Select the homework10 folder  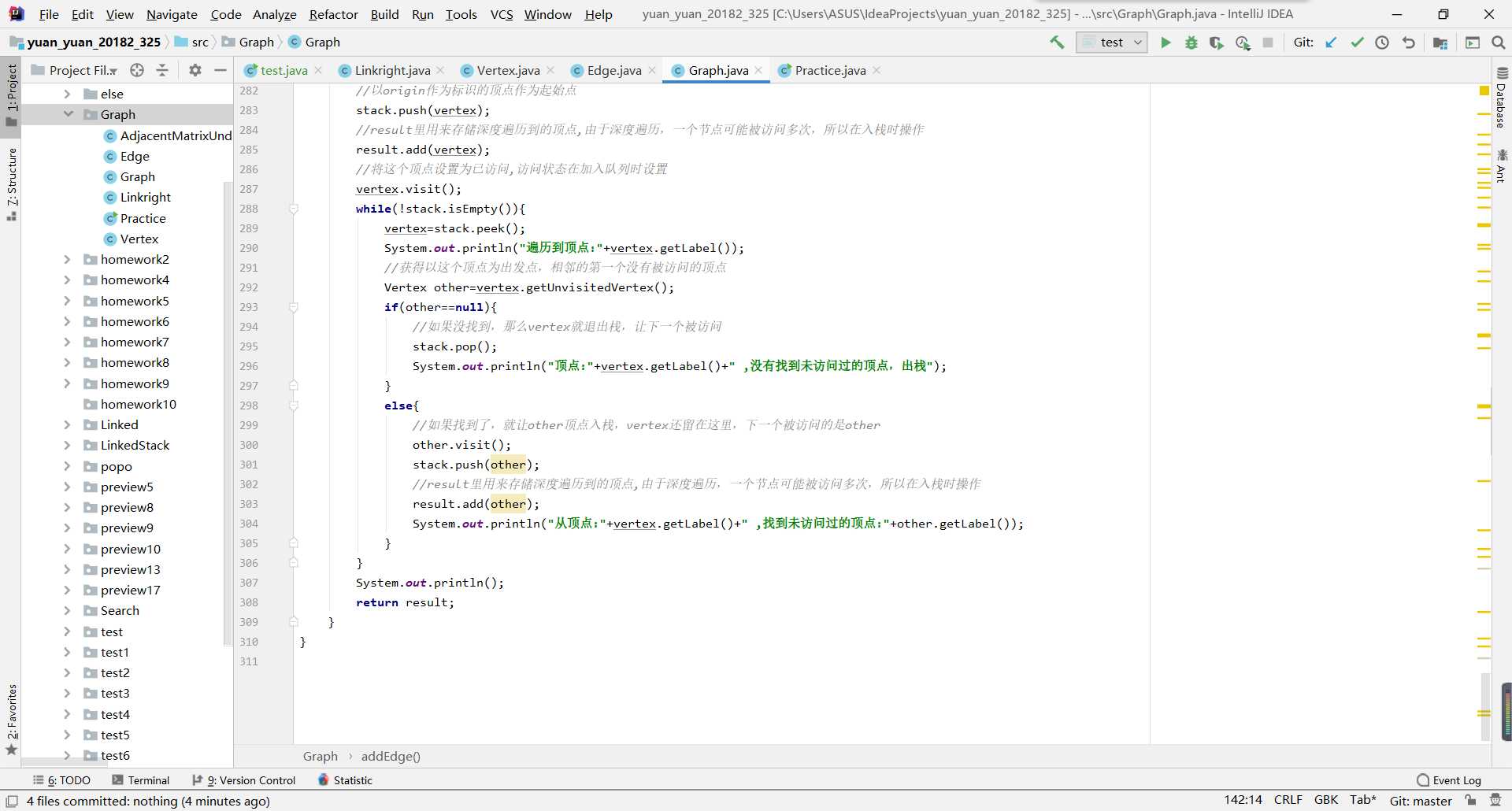[130, 404]
